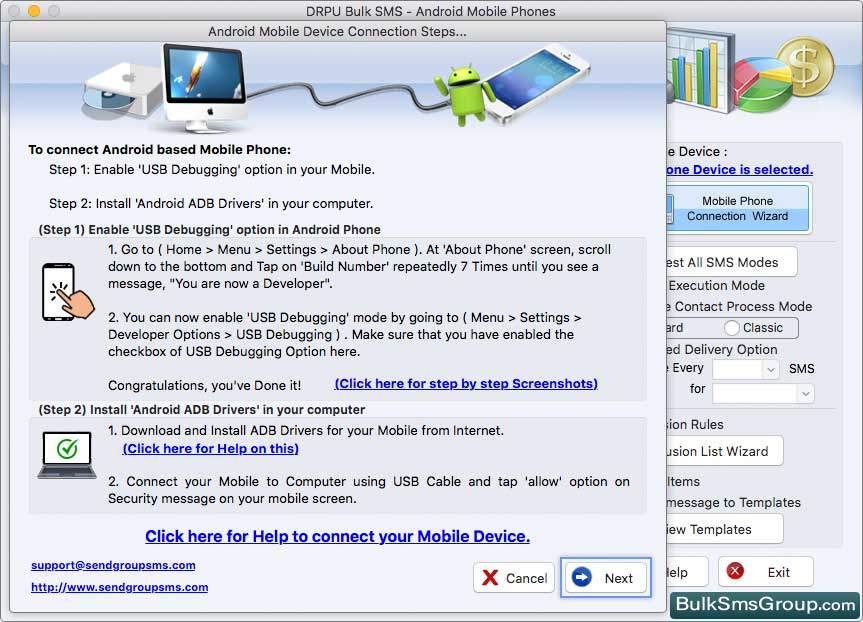Click 'Execution Mode' label in main window
Screen dimensions: 863x622
717,286
